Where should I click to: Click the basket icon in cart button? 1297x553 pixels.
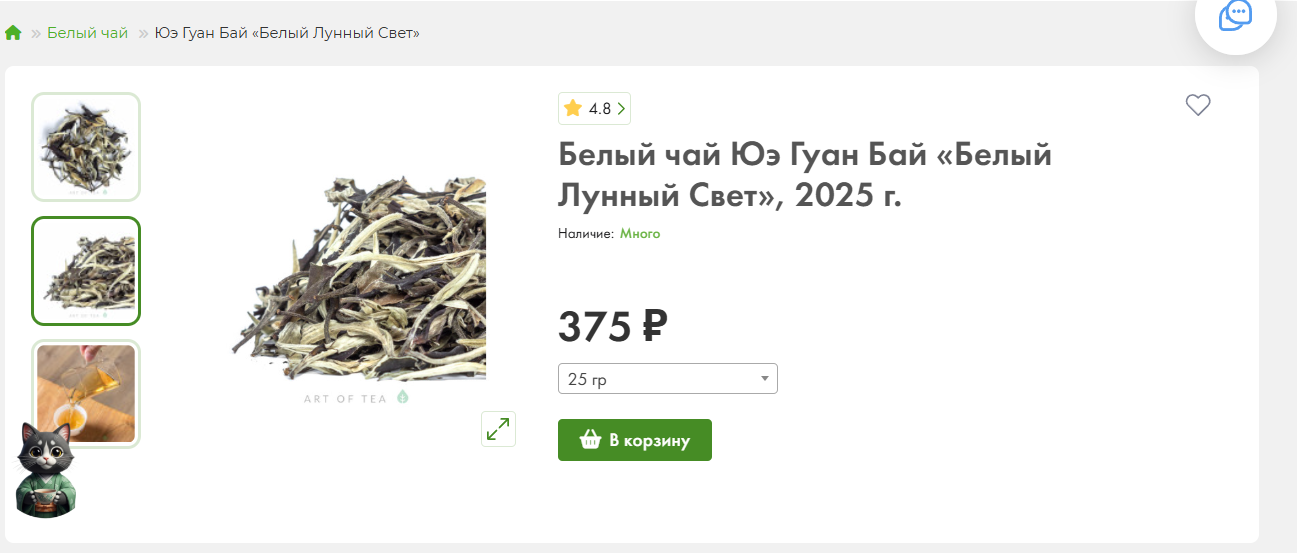pyautogui.click(x=590, y=440)
